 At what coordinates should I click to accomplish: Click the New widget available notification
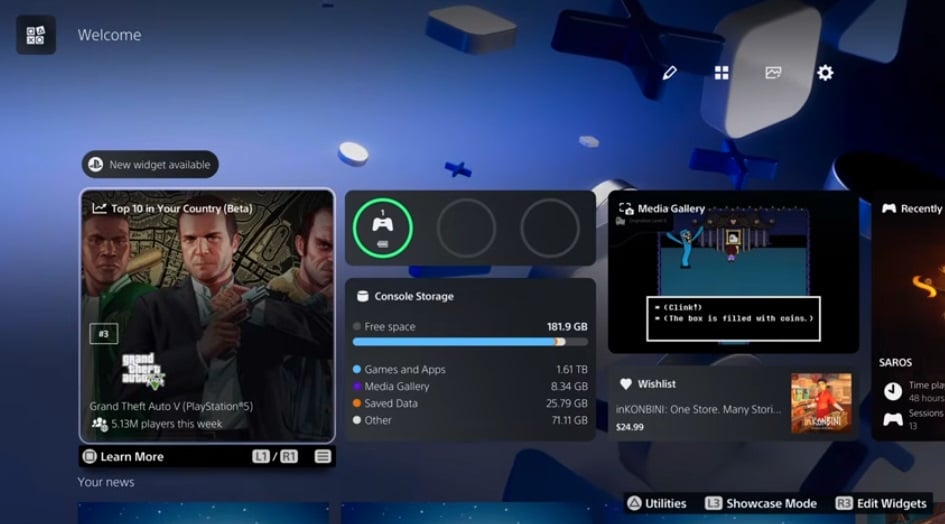click(x=150, y=165)
